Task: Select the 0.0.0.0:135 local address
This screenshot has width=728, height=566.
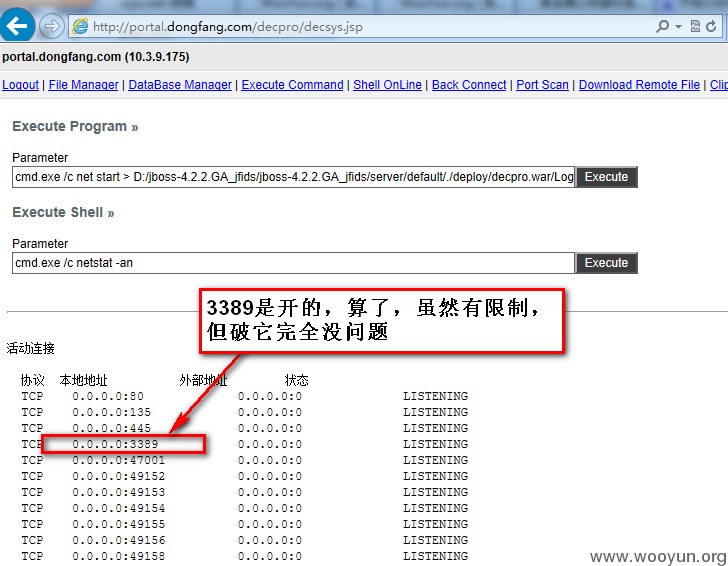Action: (111, 412)
